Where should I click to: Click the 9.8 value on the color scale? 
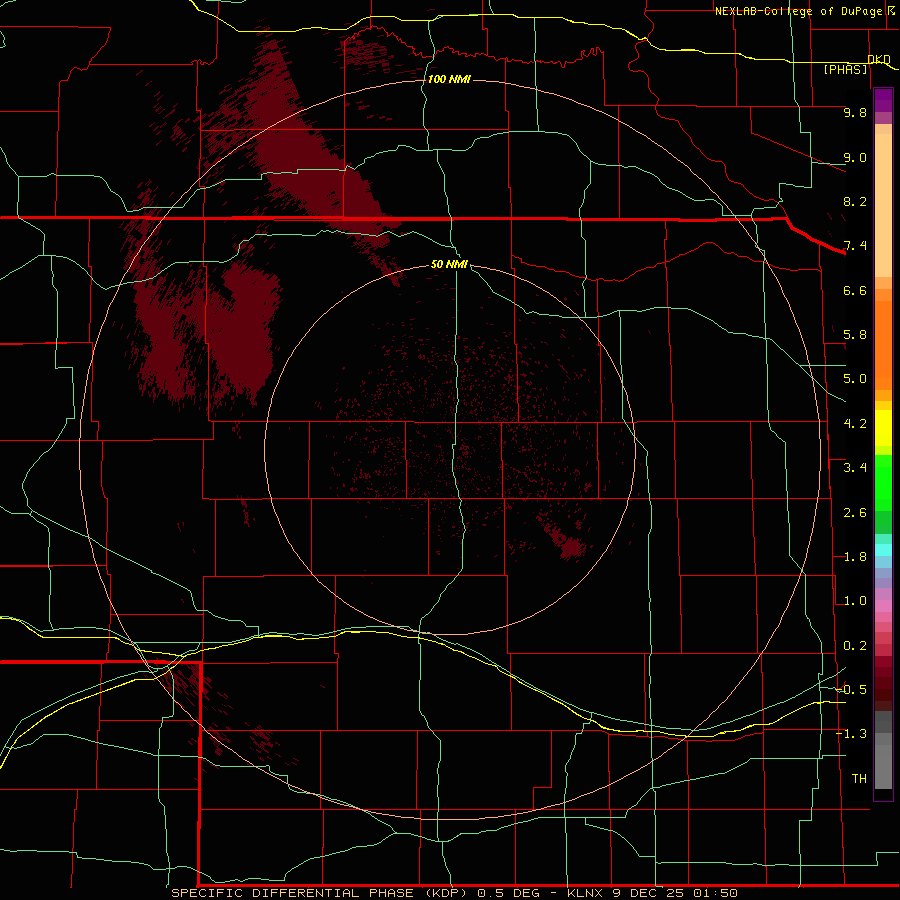(x=855, y=112)
